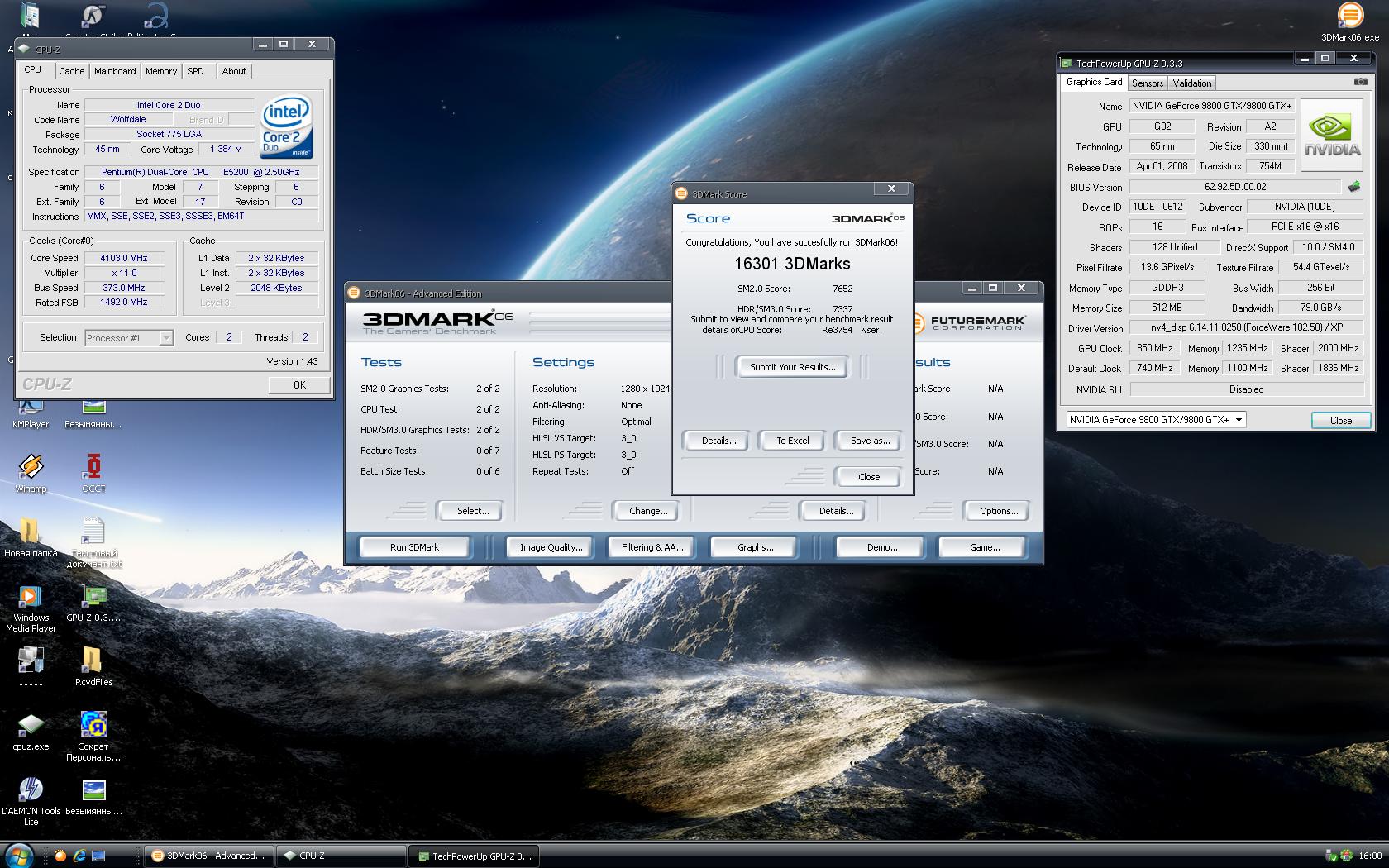1389x868 pixels.
Task: Click the orange quick launch icon
Action: (60, 856)
